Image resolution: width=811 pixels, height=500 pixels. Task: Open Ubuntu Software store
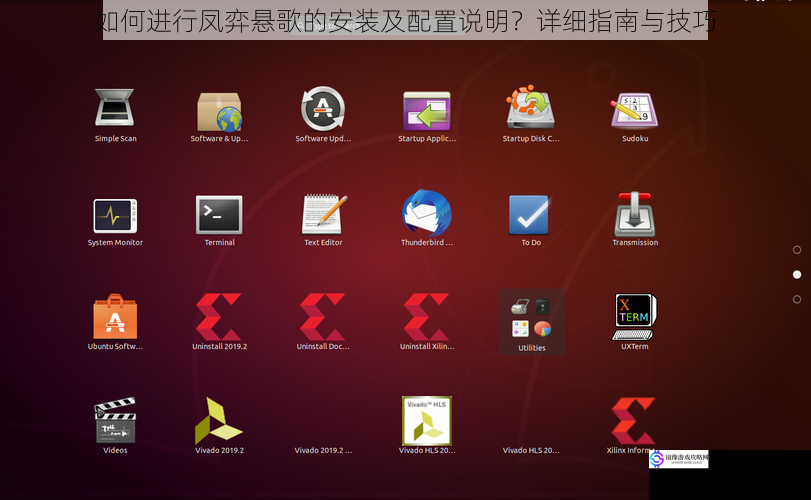point(115,316)
